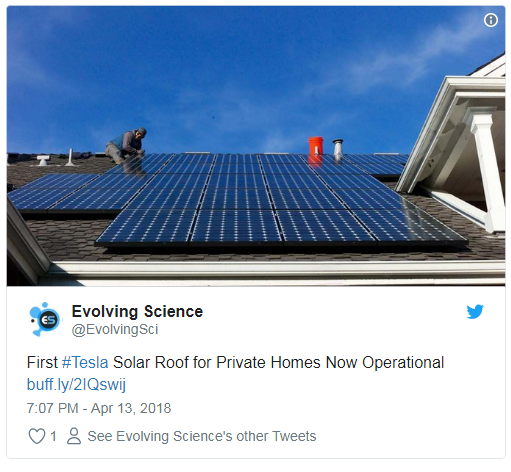The height and width of the screenshot is (472, 511).
Task: Open the 7:07 PM - Apr 13, 2018 timestamp
Action: [99, 408]
